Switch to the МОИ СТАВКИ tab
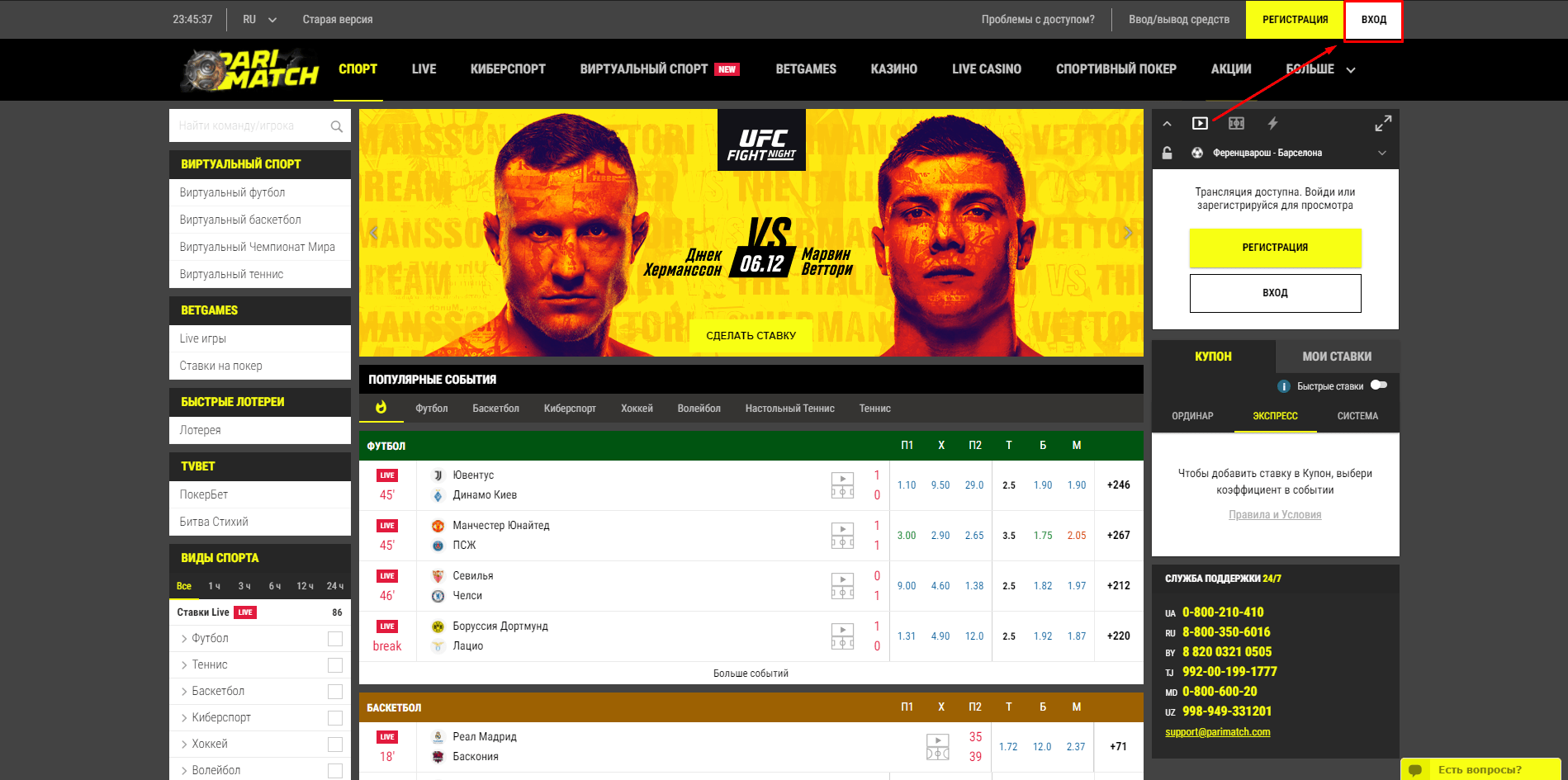Screen dimensions: 1568x780 [x=1337, y=357]
